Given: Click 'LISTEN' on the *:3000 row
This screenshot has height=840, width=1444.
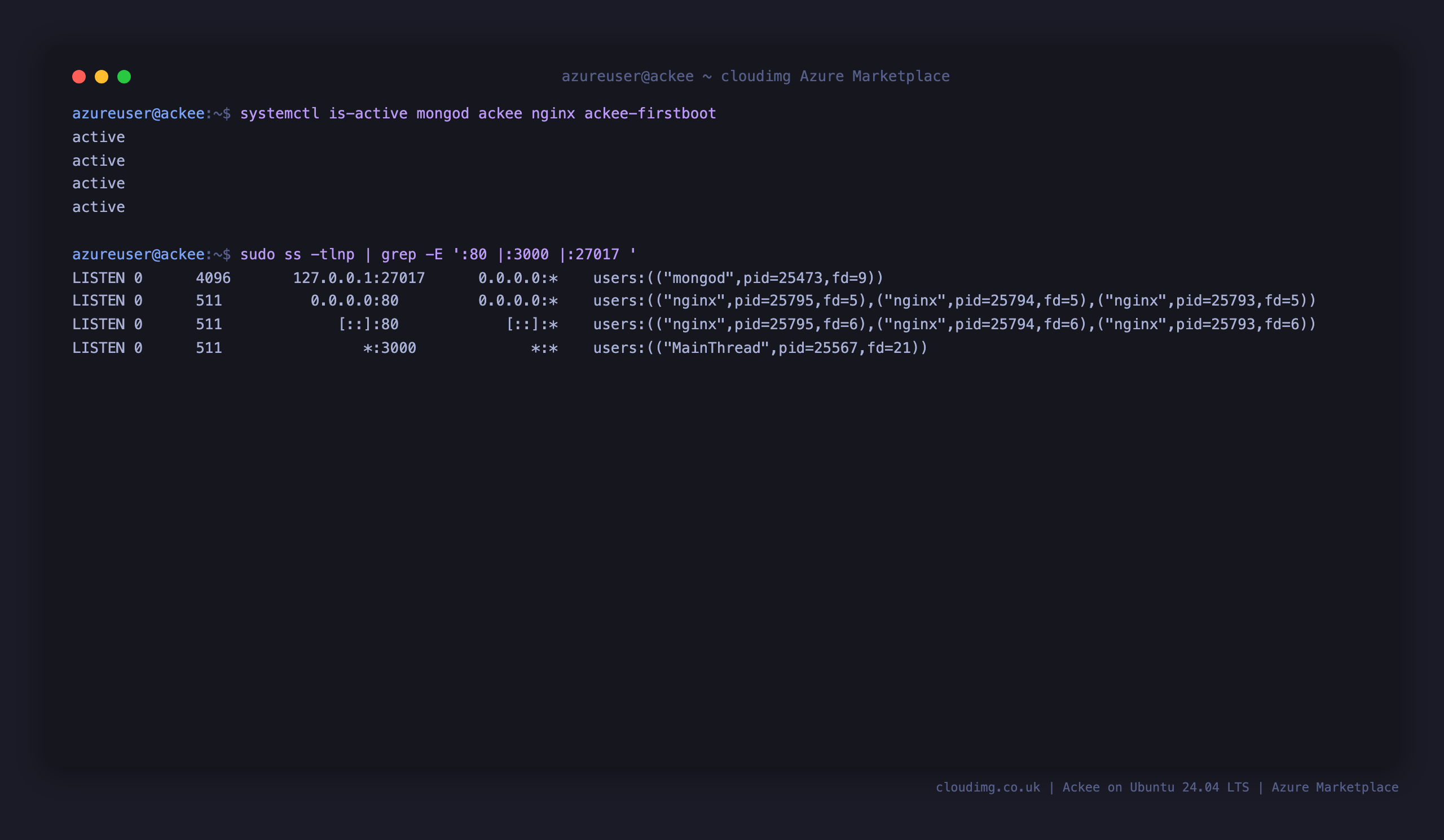Looking at the screenshot, I should (x=99, y=348).
